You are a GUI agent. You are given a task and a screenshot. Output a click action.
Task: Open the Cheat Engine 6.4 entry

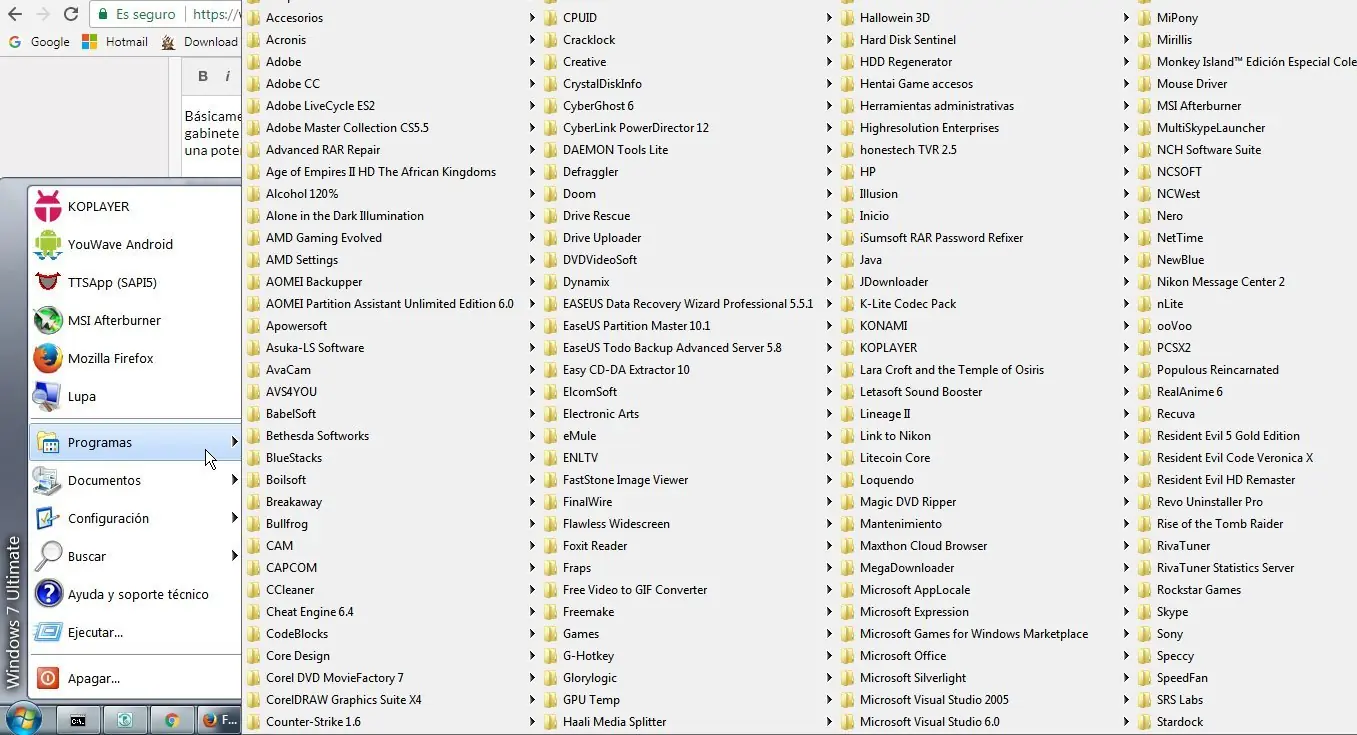click(391, 612)
